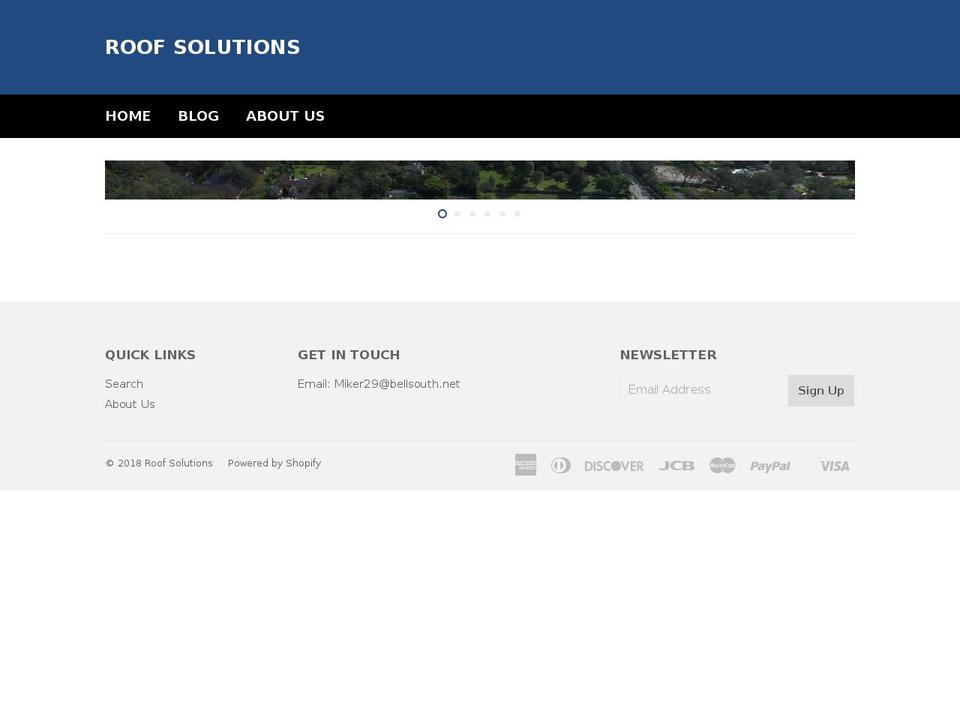Image resolution: width=960 pixels, height=720 pixels.
Task: Open the Powered by Shopify link
Action: (274, 463)
